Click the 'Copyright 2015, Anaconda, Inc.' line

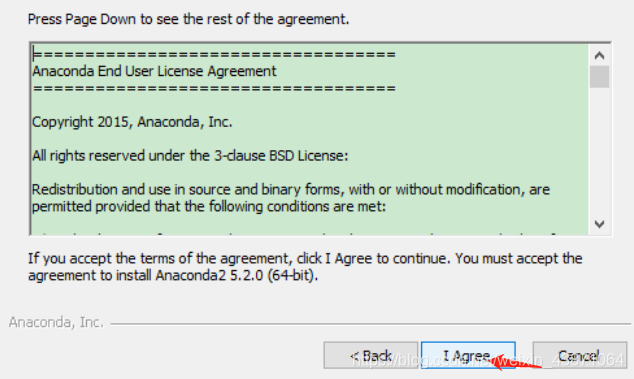click(132, 122)
